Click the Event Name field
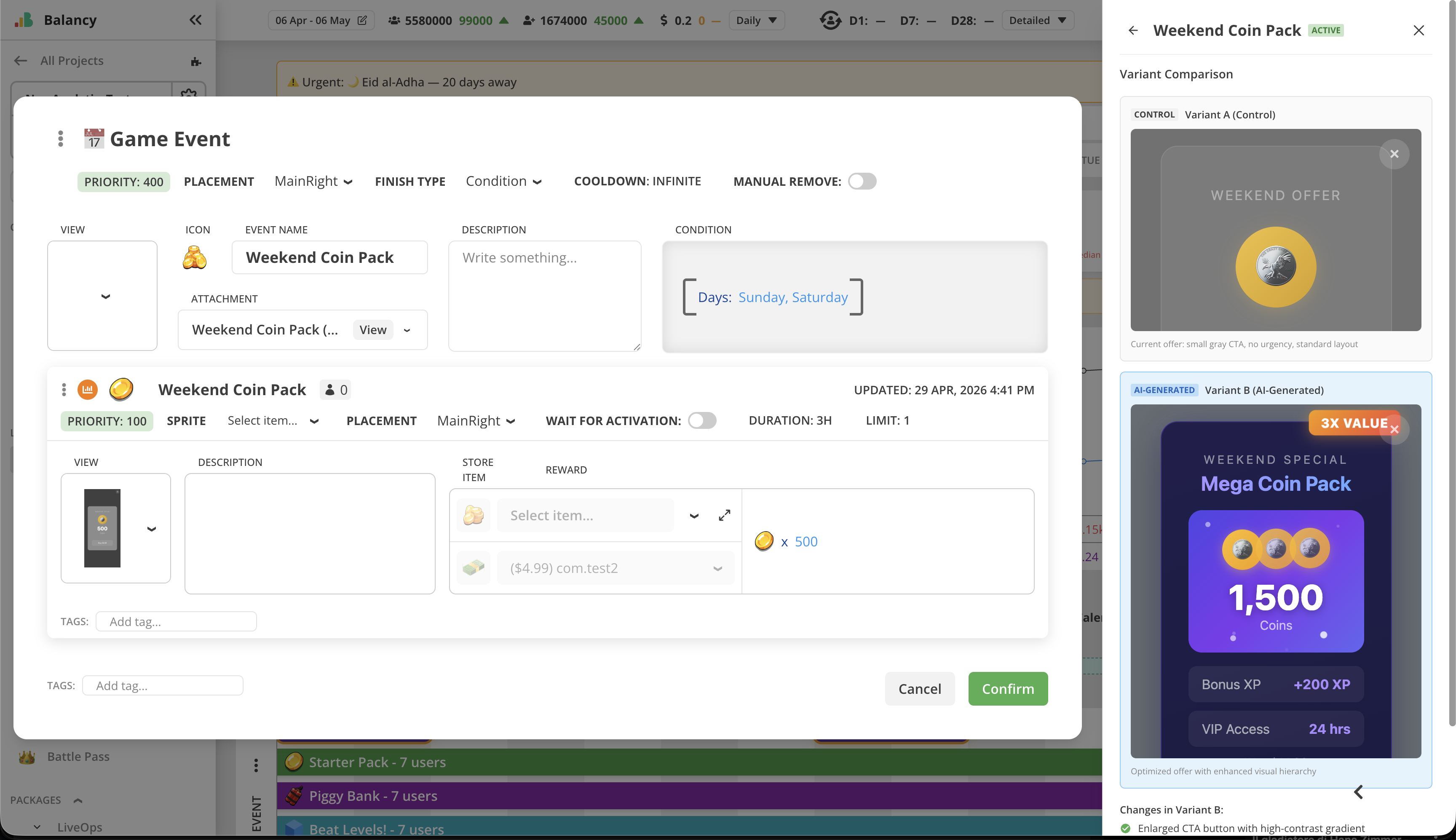The height and width of the screenshot is (840, 1456). click(329, 257)
